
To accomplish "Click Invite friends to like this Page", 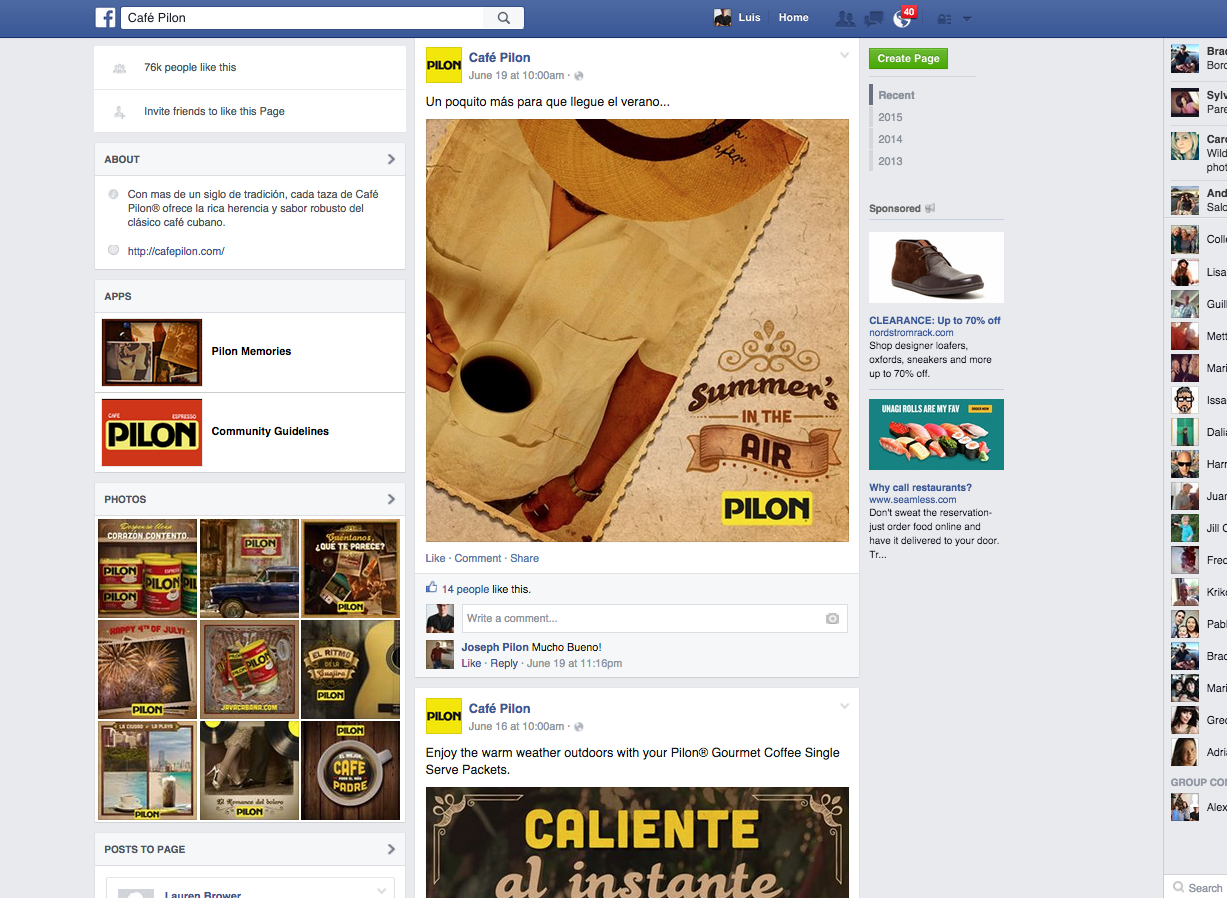I will coord(214,111).
